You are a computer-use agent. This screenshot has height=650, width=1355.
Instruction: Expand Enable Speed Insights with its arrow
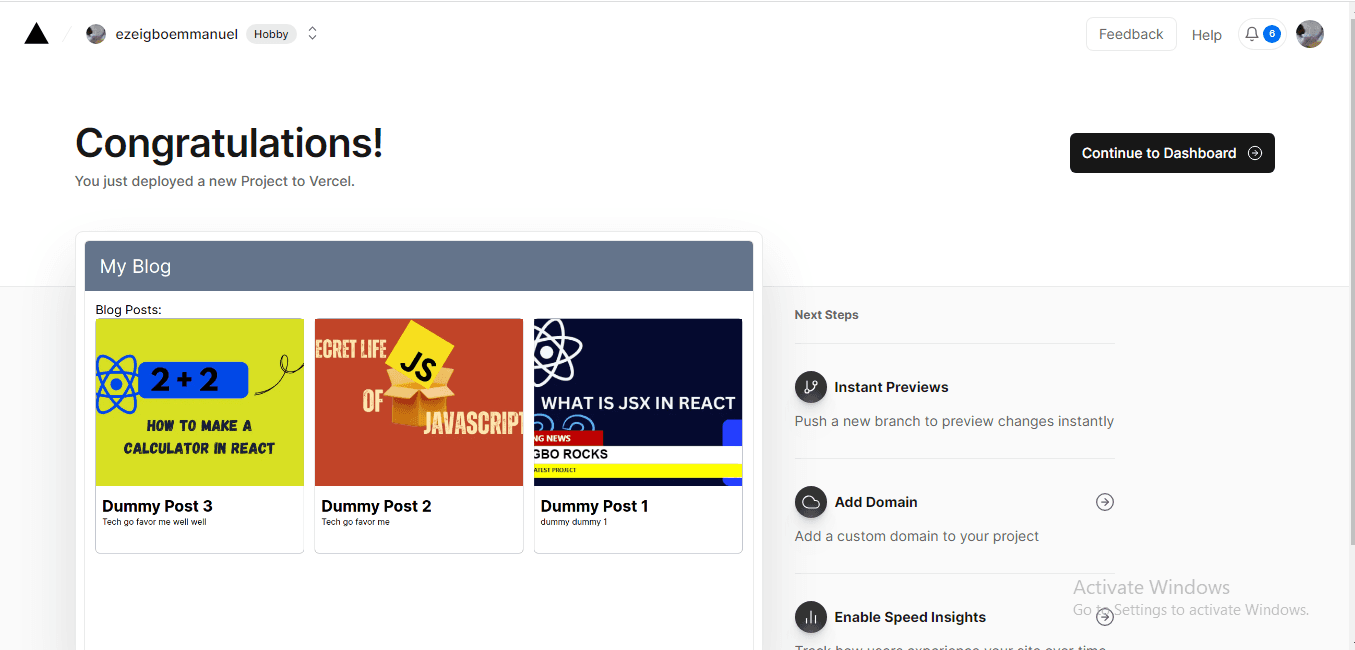click(1104, 617)
